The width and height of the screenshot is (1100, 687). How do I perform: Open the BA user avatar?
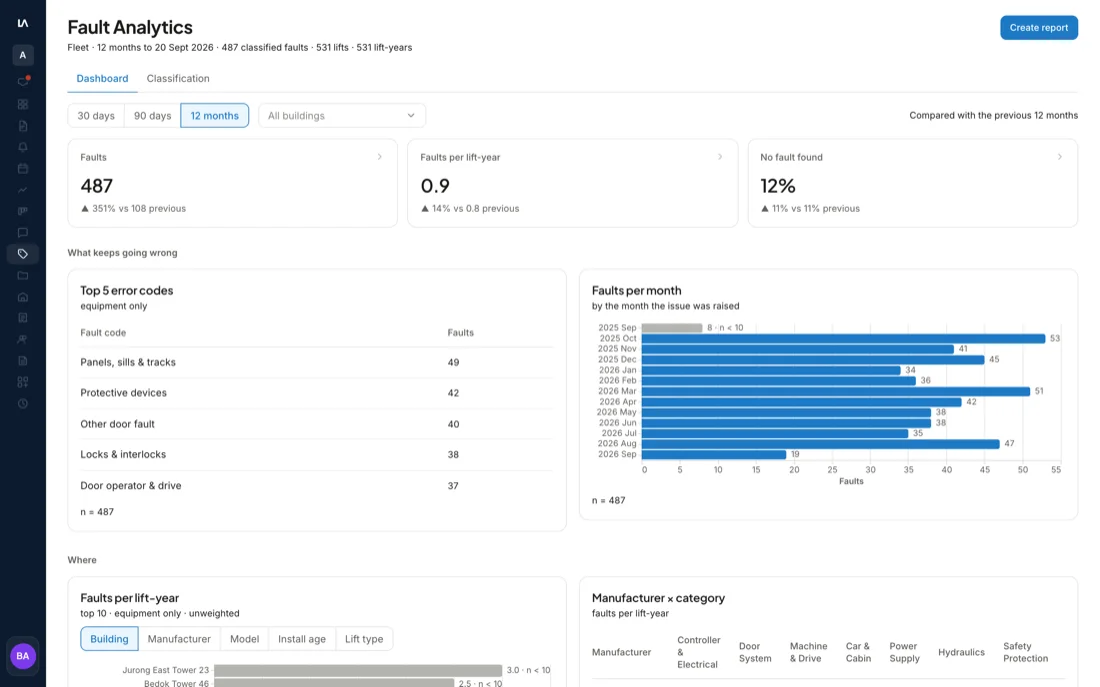coord(22,656)
